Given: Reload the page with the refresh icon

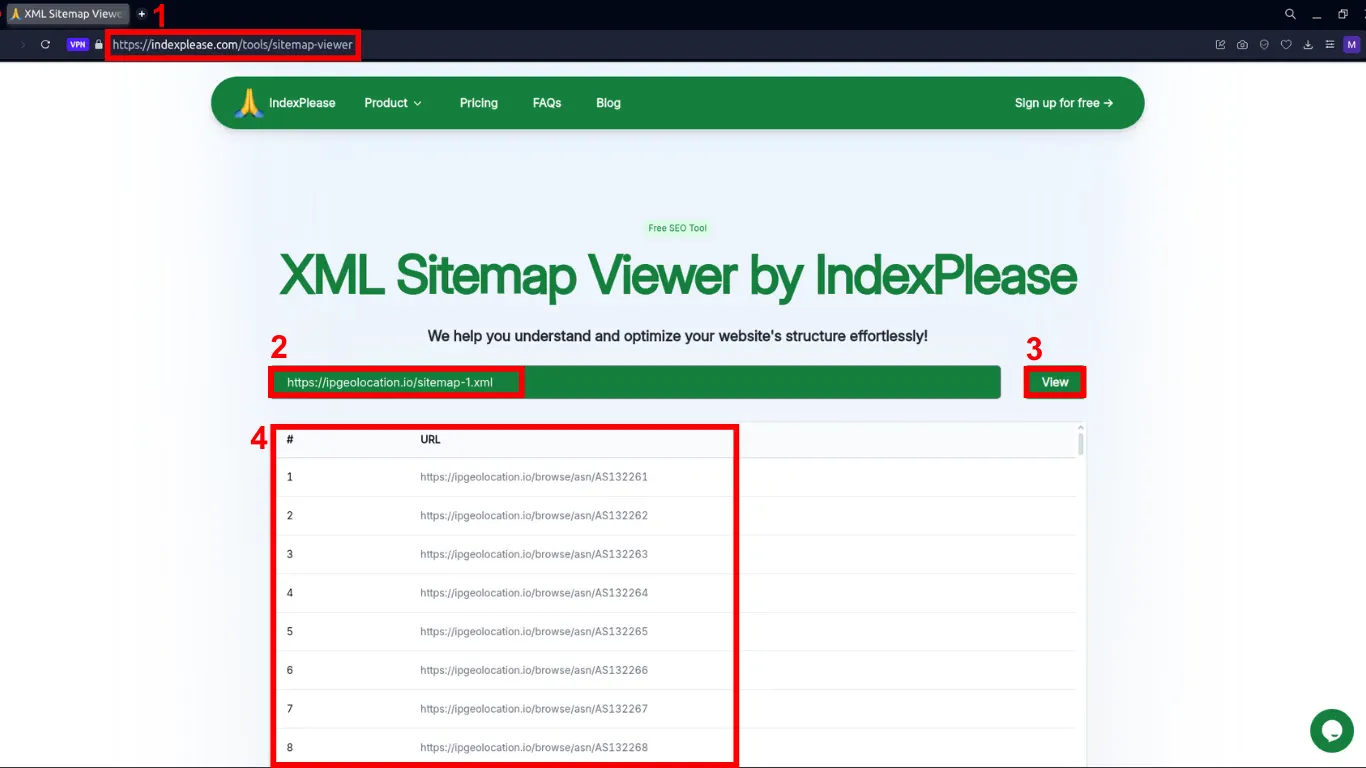Looking at the screenshot, I should (x=45, y=45).
